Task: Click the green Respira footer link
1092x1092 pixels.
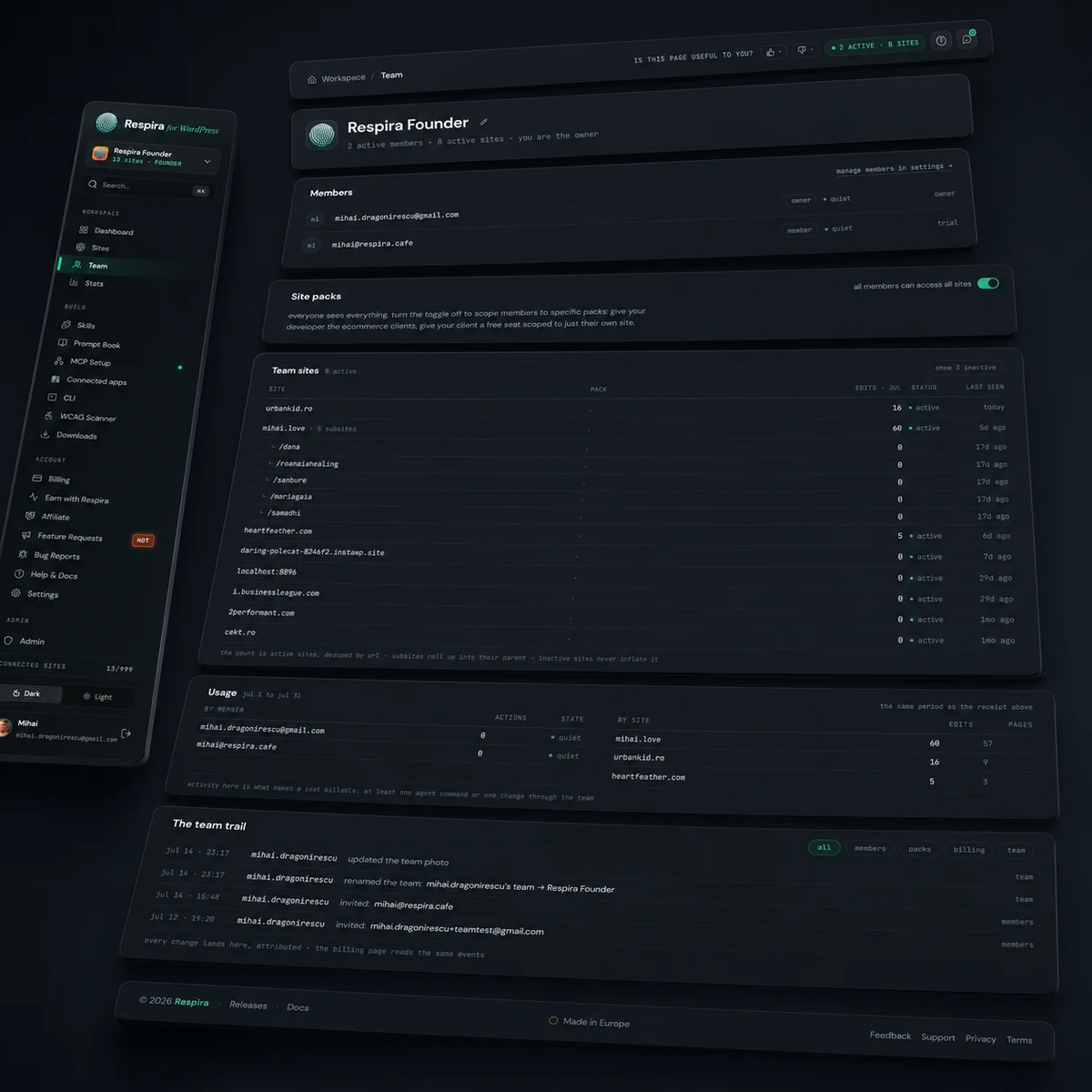Action: [191, 1002]
